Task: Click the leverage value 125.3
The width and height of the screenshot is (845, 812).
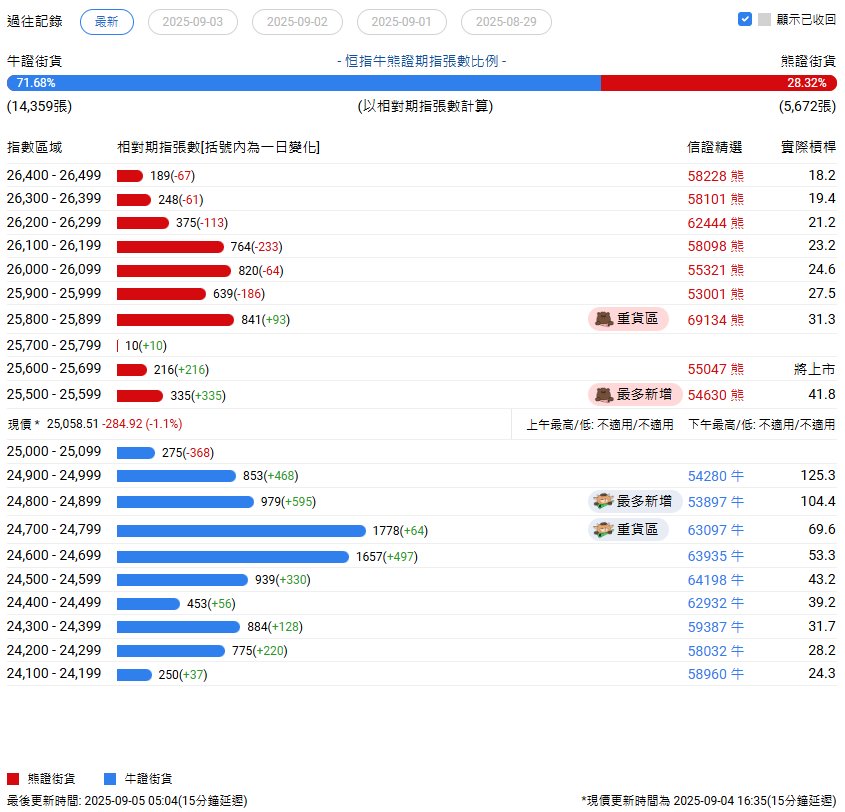Action: [x=818, y=475]
